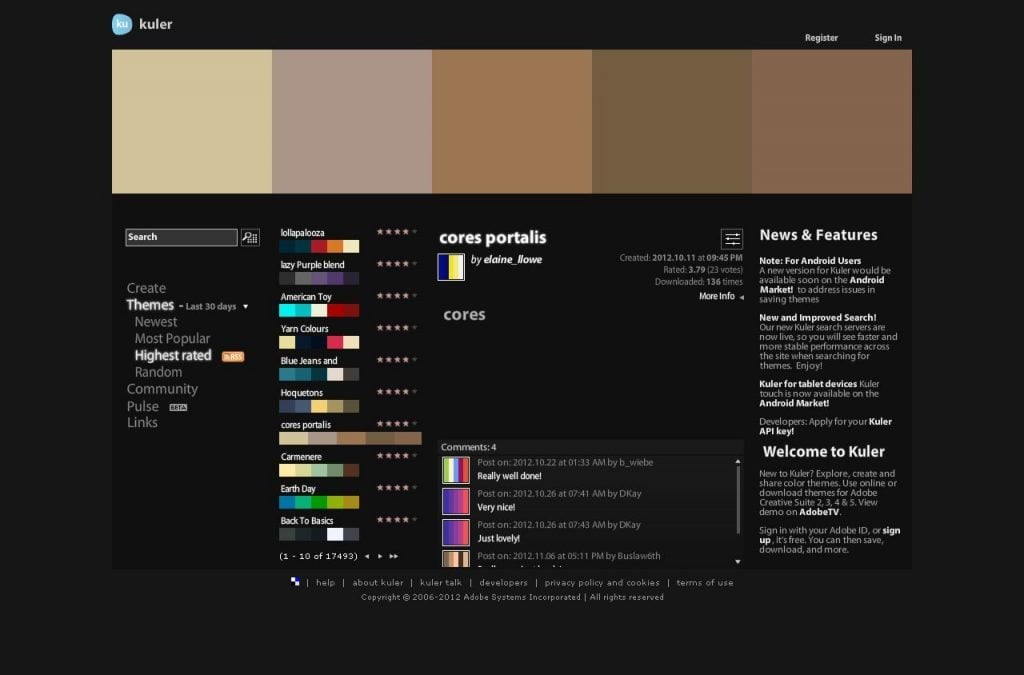Screen dimensions: 1024x675
Task: Rate the lollapalooza theme stars
Action: pyautogui.click(x=393, y=232)
